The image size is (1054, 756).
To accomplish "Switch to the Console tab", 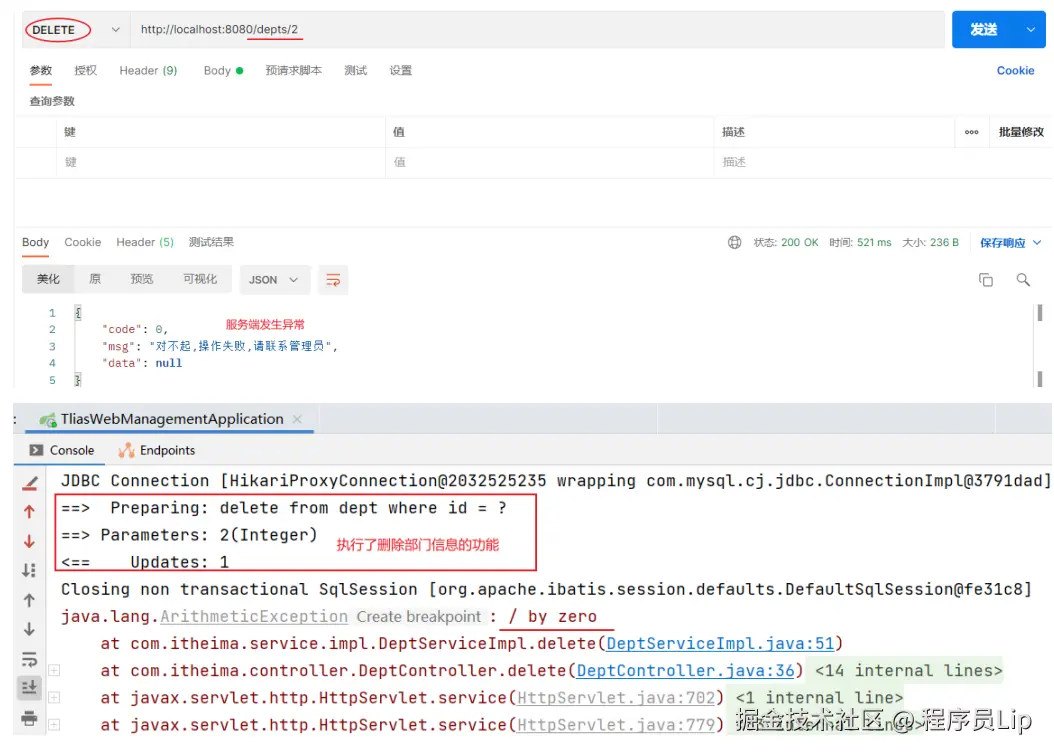I will pos(62,450).
